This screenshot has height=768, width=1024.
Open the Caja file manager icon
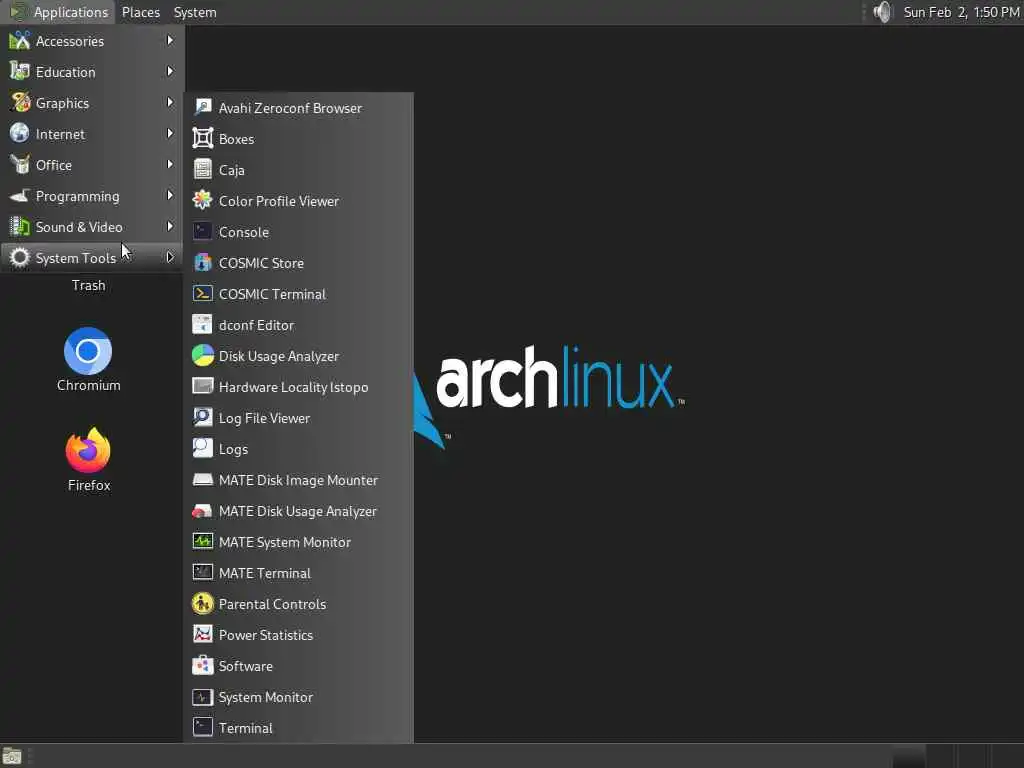click(202, 170)
